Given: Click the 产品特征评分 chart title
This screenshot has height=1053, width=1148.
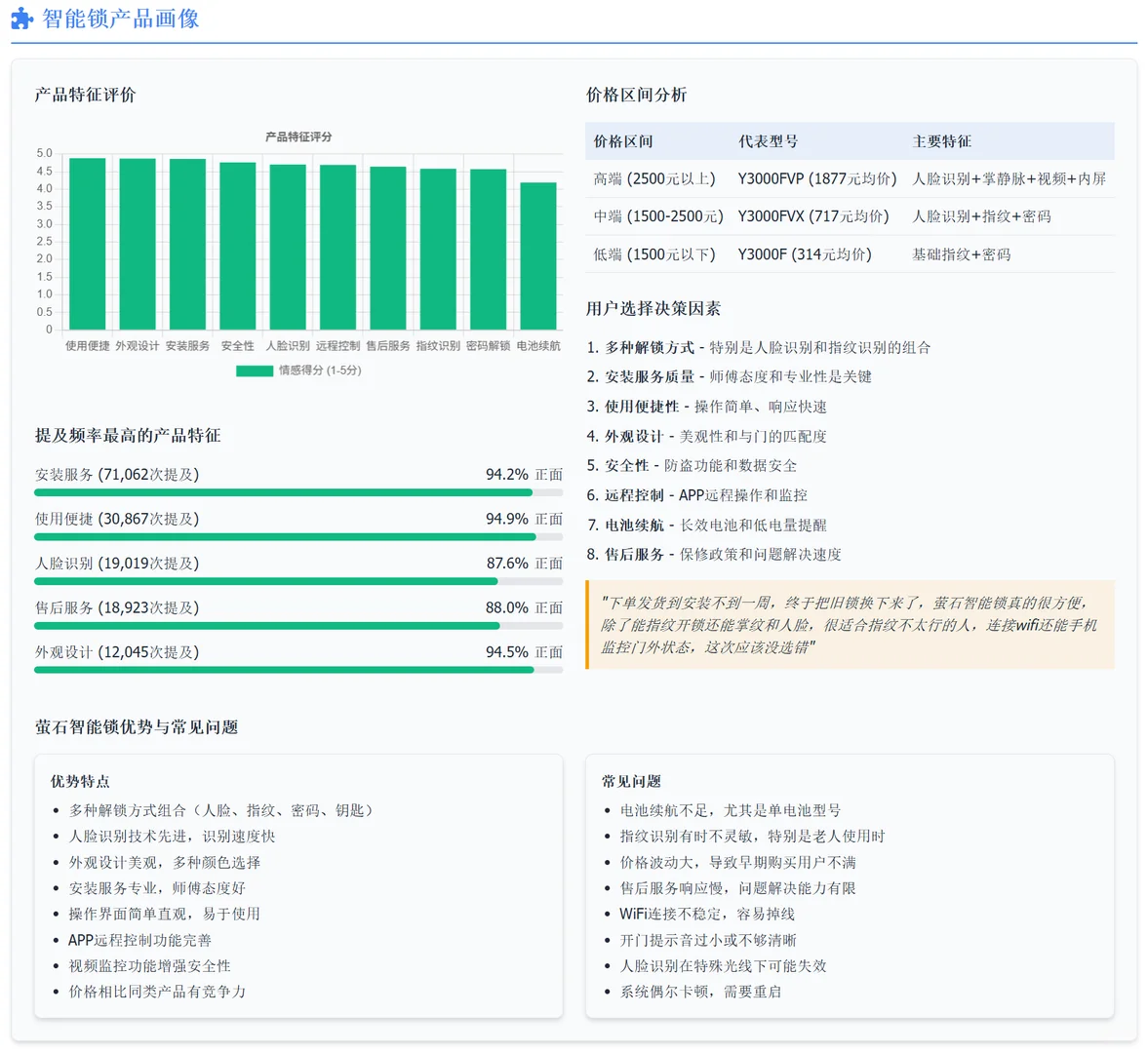Looking at the screenshot, I should (298, 136).
